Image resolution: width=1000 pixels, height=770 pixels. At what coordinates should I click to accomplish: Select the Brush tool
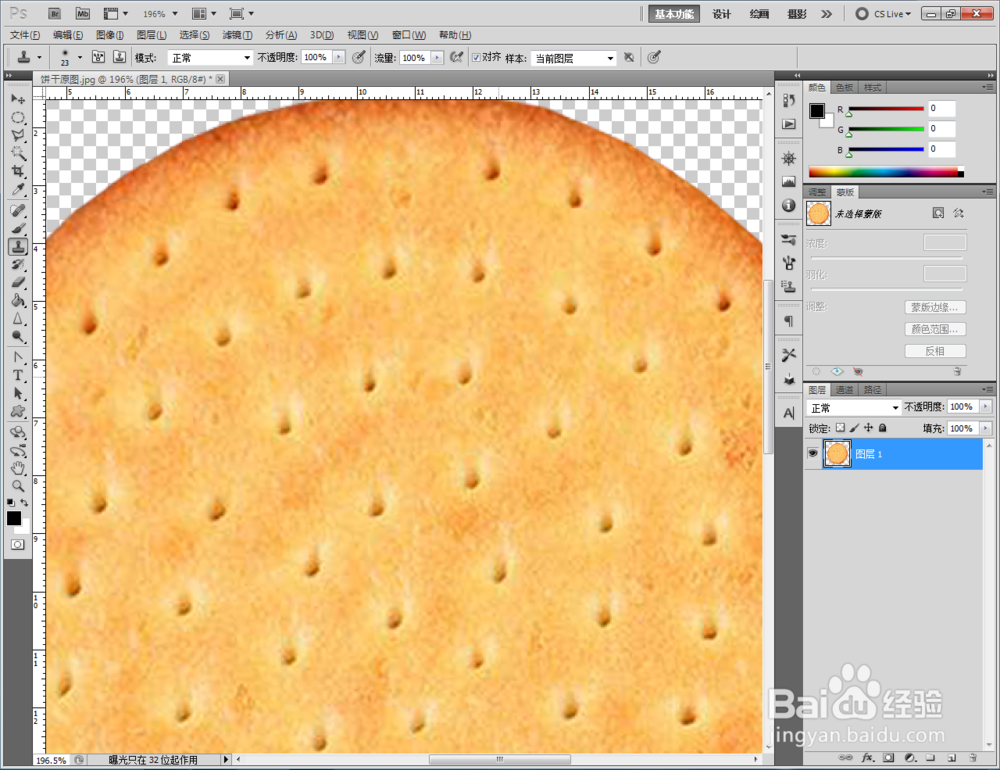[18, 228]
